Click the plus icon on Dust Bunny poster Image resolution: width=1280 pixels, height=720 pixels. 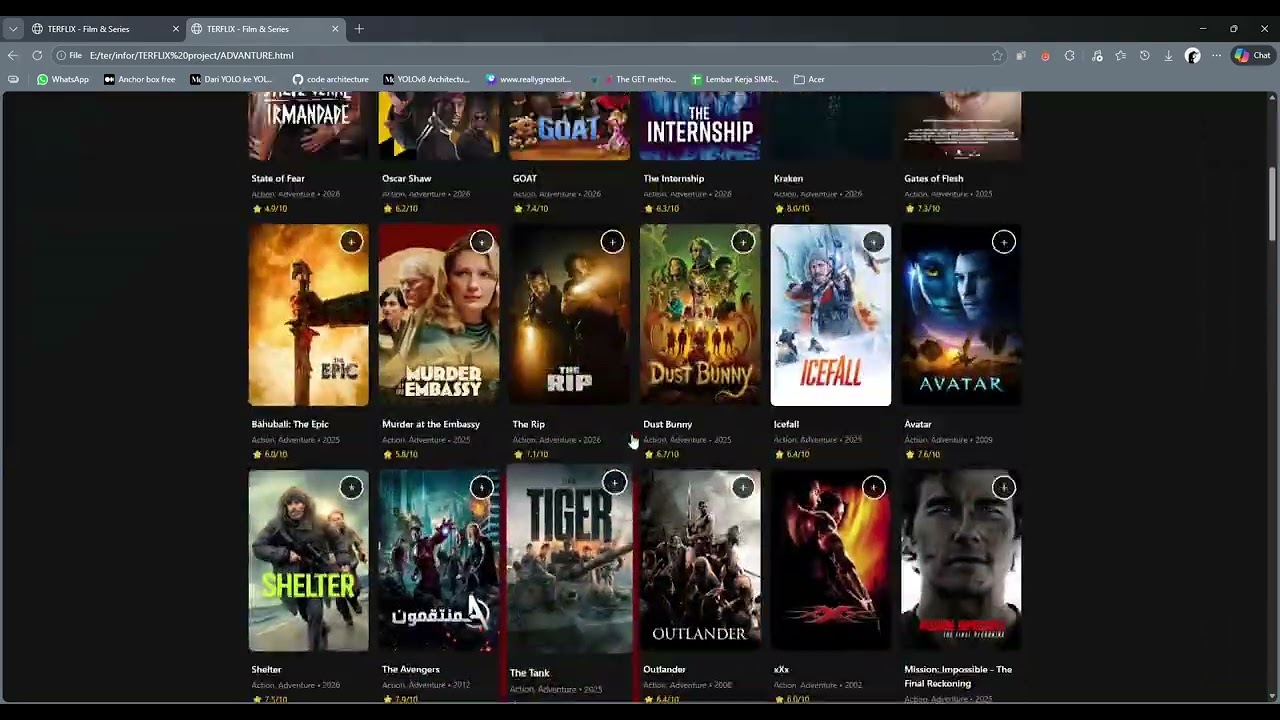point(743,242)
